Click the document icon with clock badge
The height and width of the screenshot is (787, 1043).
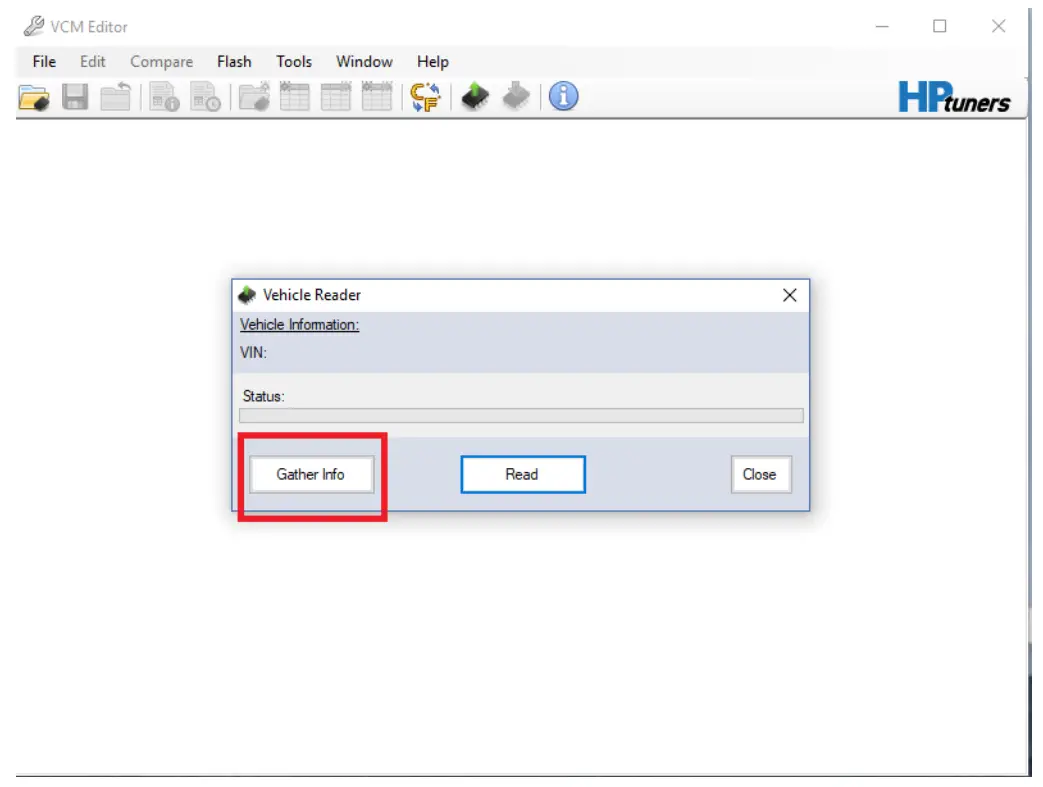[206, 97]
